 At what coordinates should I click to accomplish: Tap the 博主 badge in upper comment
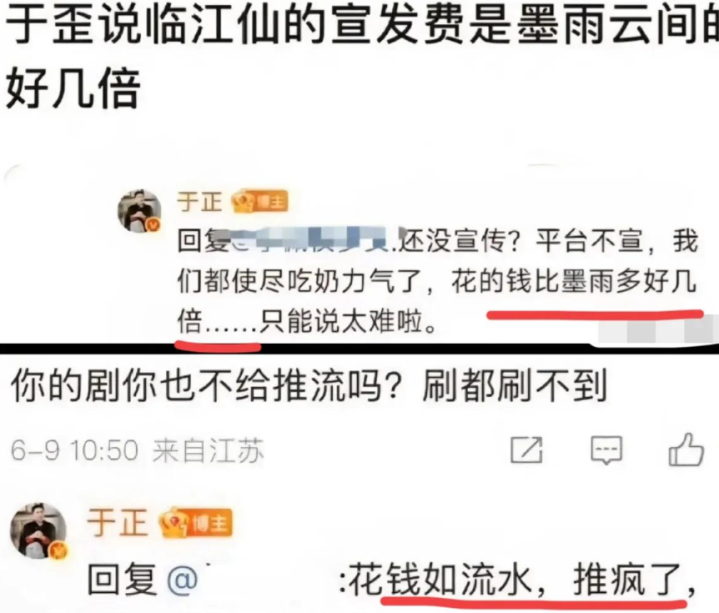pos(260,202)
